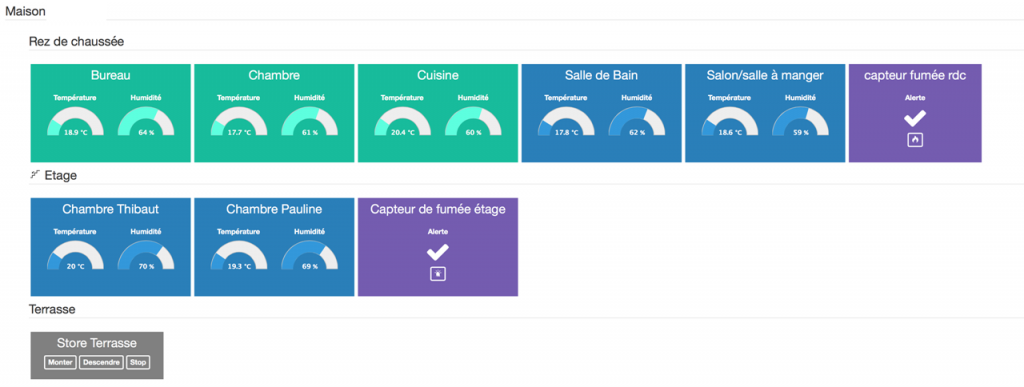The height and width of the screenshot is (387, 1024).
Task: Click the 19.3 °C value in Chambre Pauline
Action: point(238,266)
